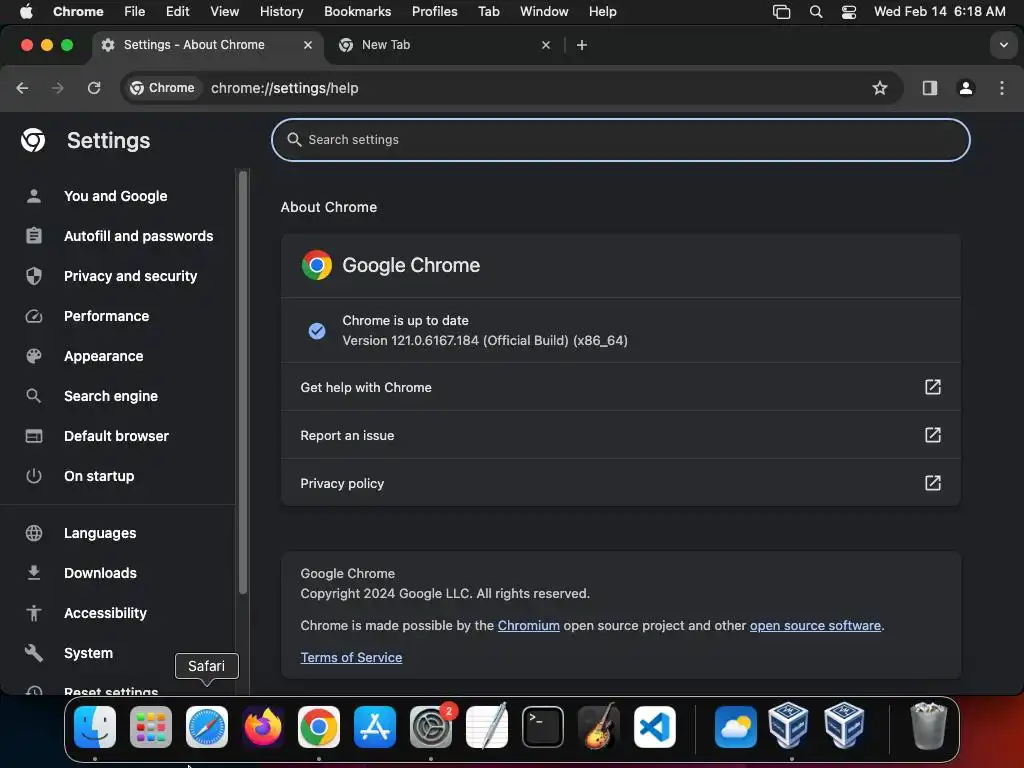Screen dimensions: 1024x768
Task: Open Get help with Chrome external link
Action: point(620,387)
